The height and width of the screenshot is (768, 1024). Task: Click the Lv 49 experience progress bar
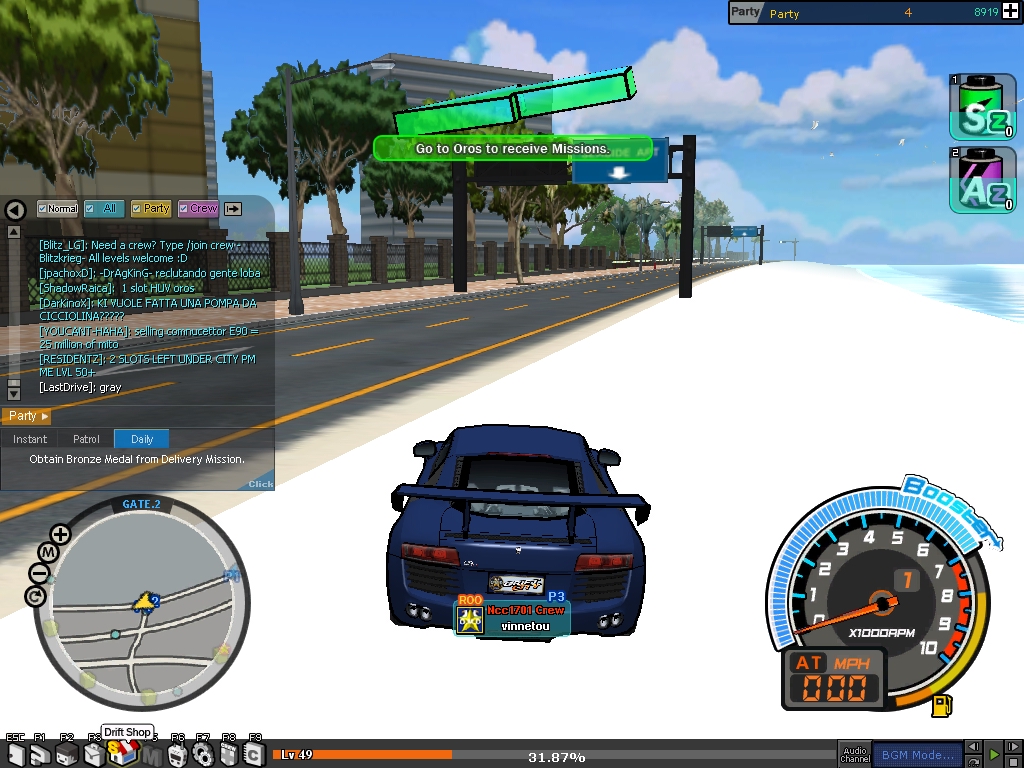pos(554,755)
